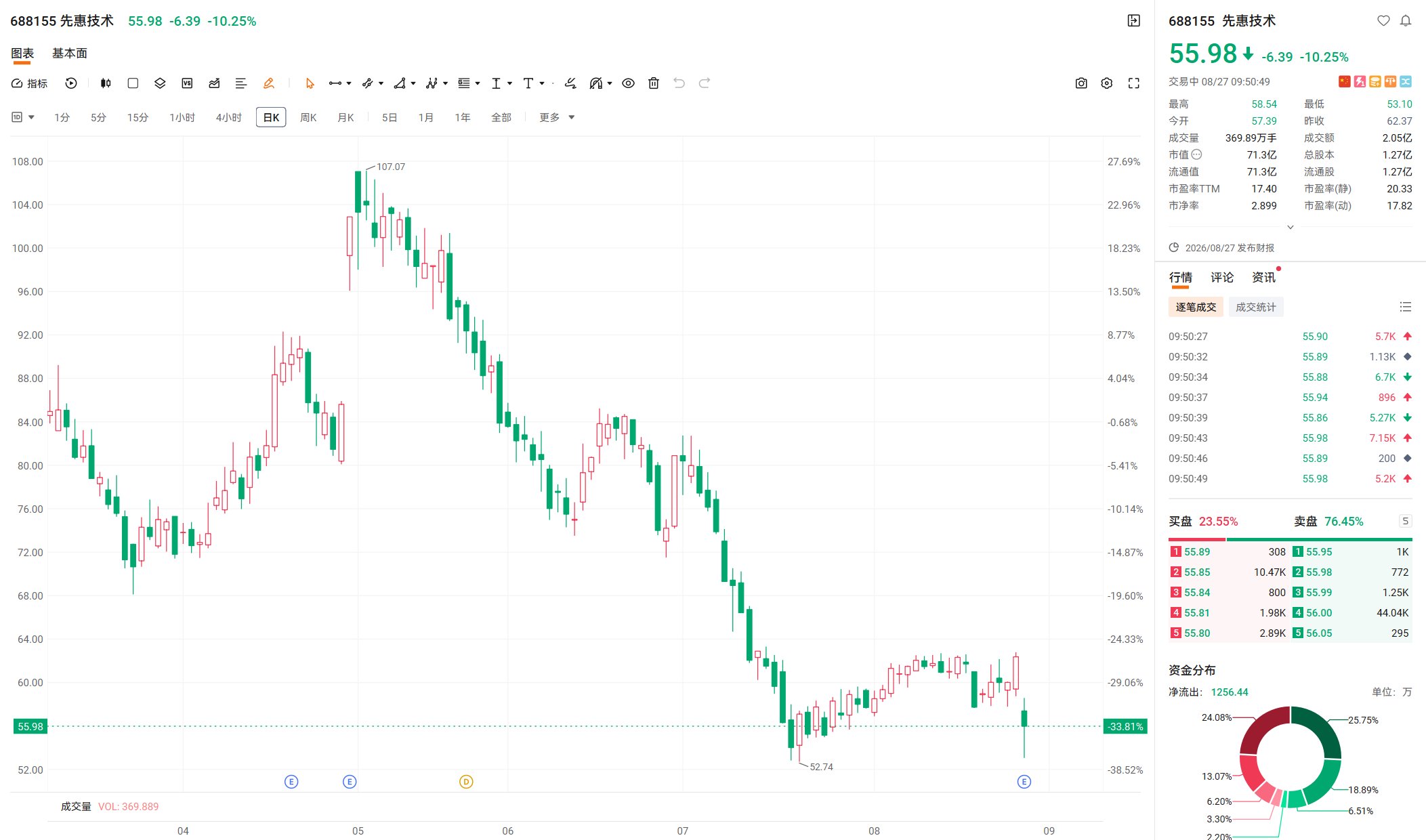The height and width of the screenshot is (840, 1426).
Task: Select the 周K weekly interval
Action: tap(308, 117)
